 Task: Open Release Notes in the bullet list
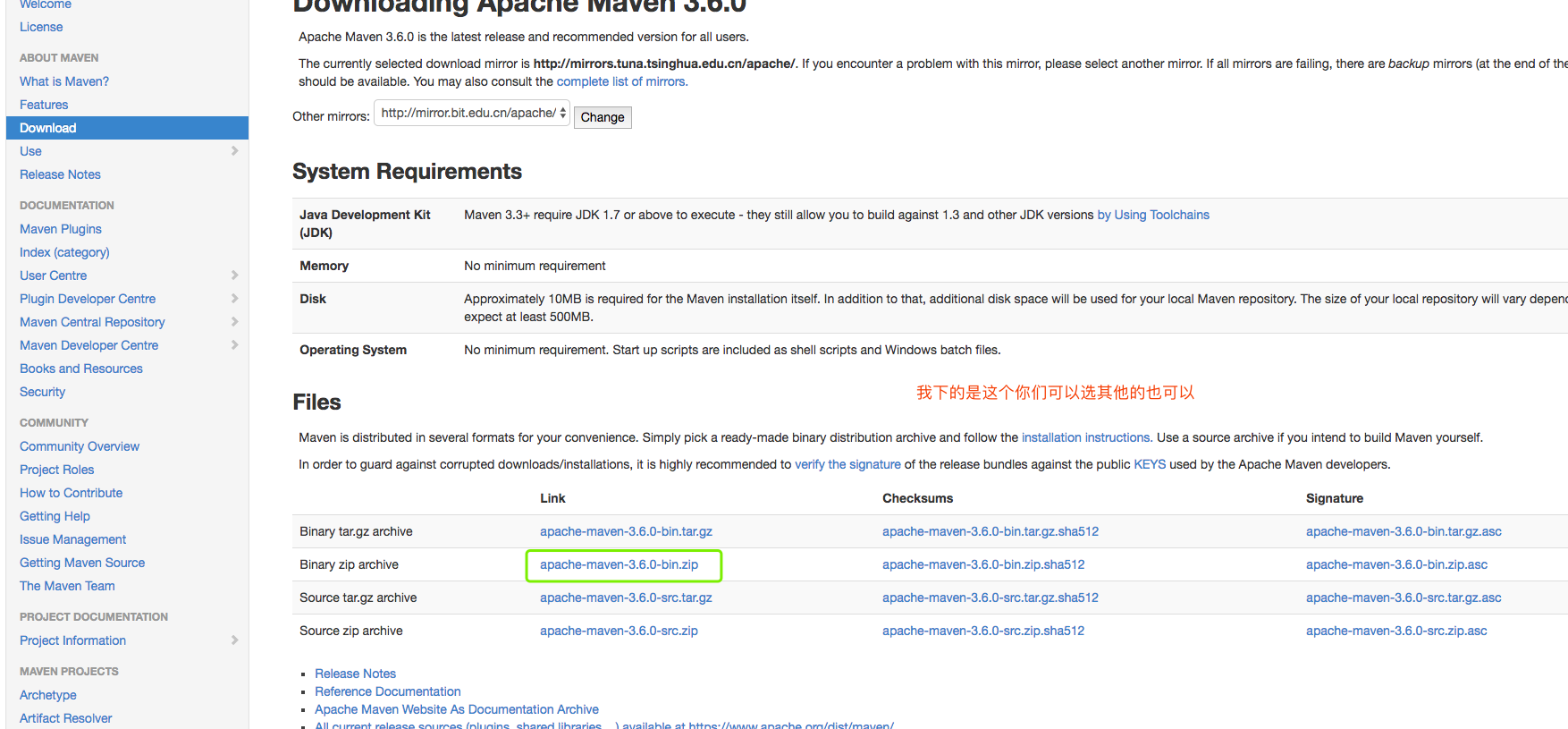[355, 674]
